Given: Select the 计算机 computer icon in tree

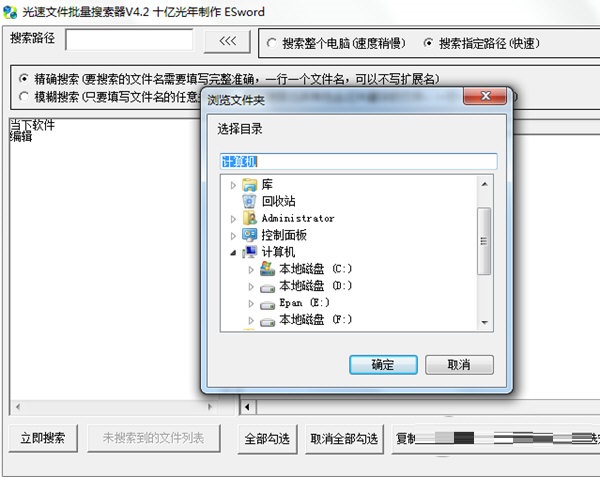Looking at the screenshot, I should coord(250,252).
